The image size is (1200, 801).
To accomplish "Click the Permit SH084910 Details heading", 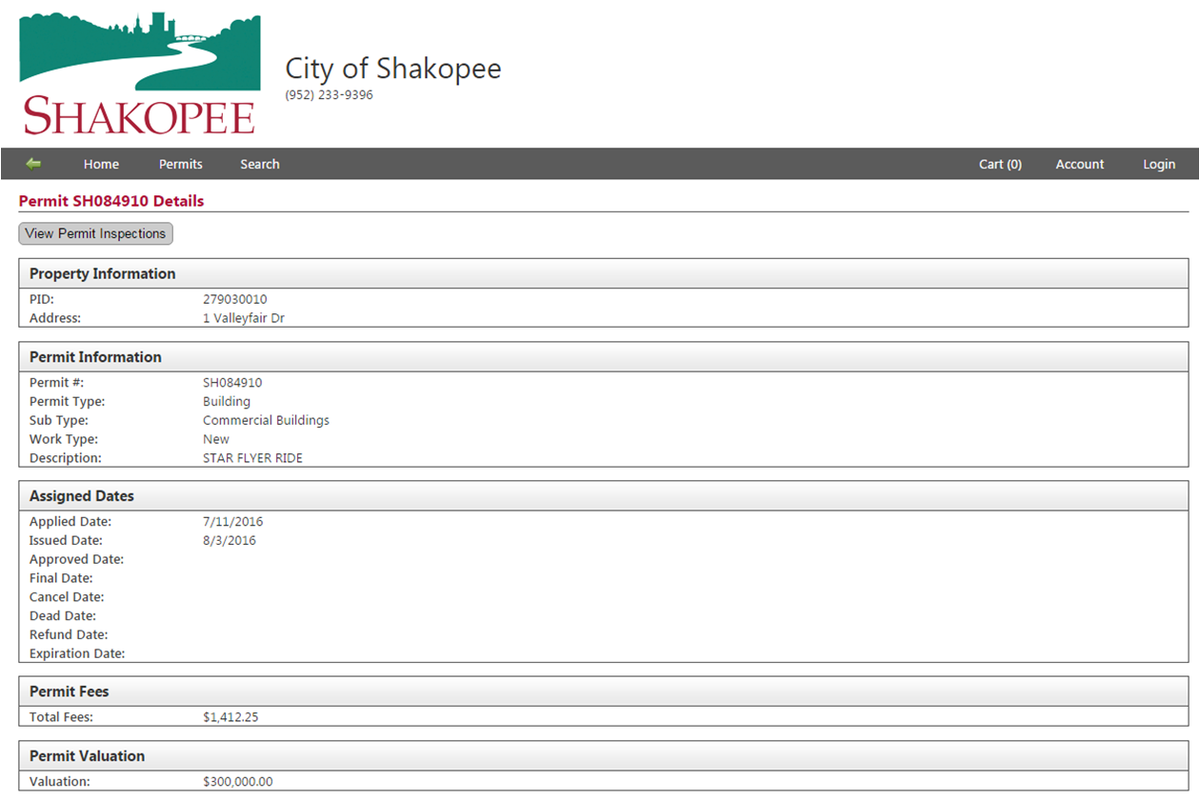I will point(111,201).
